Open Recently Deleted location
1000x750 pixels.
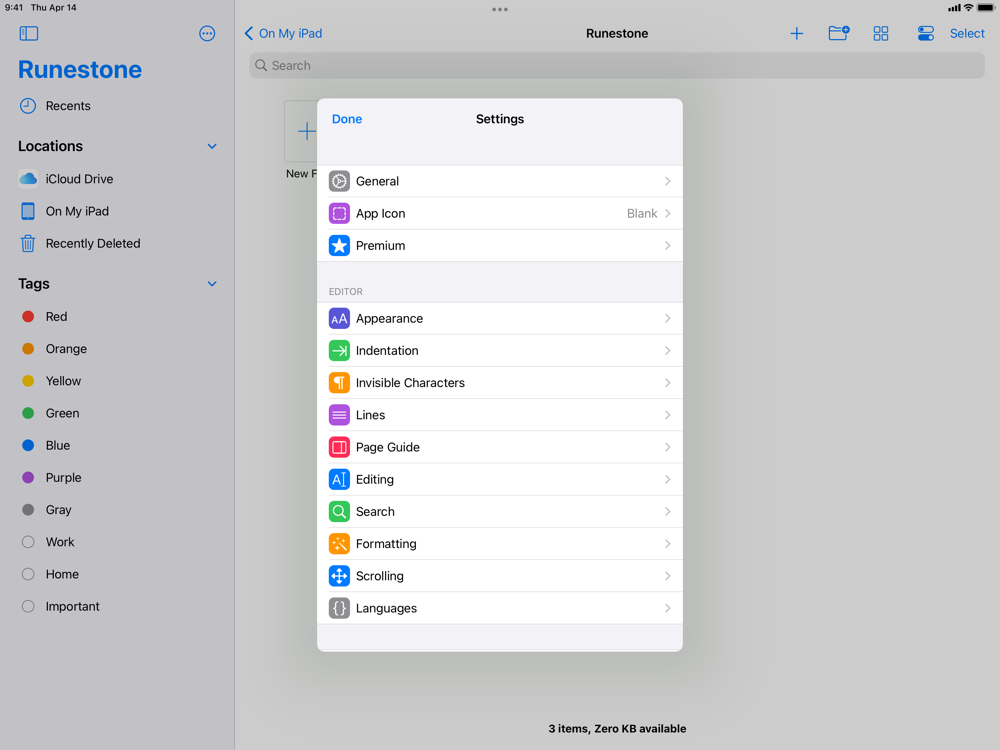pyautogui.click(x=117, y=244)
